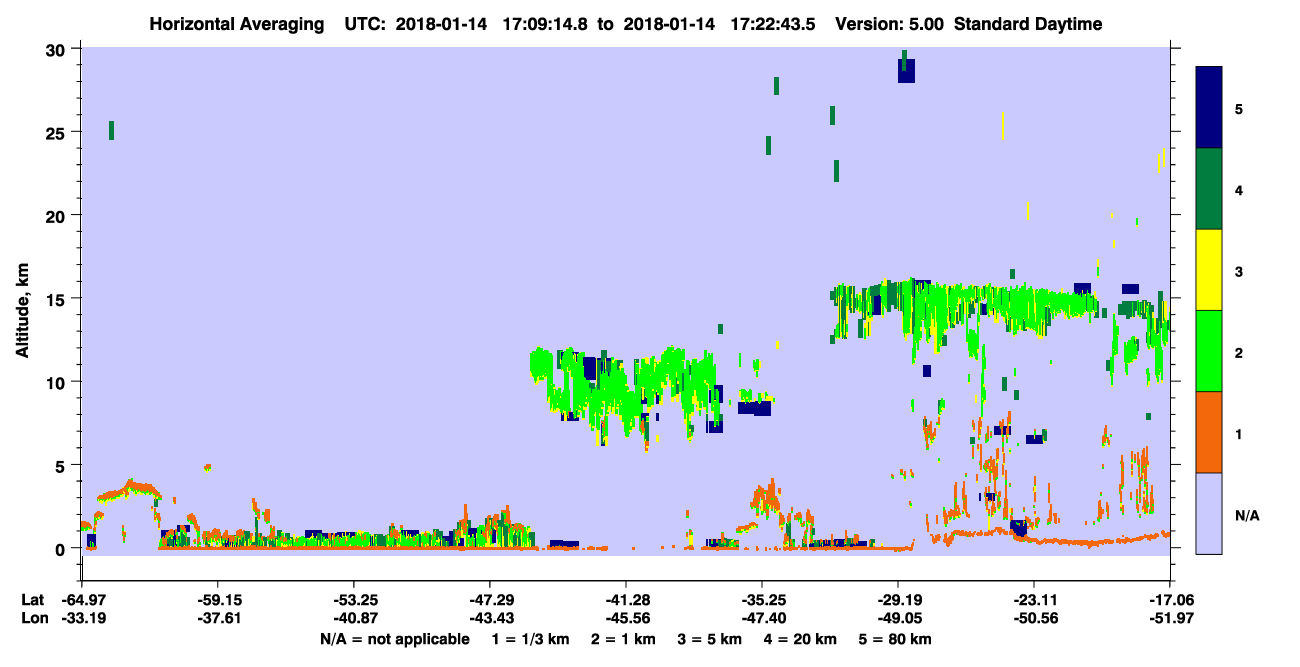Click the '5 = 80 km' legend text
This screenshot has height=667, width=1300.
(896, 639)
